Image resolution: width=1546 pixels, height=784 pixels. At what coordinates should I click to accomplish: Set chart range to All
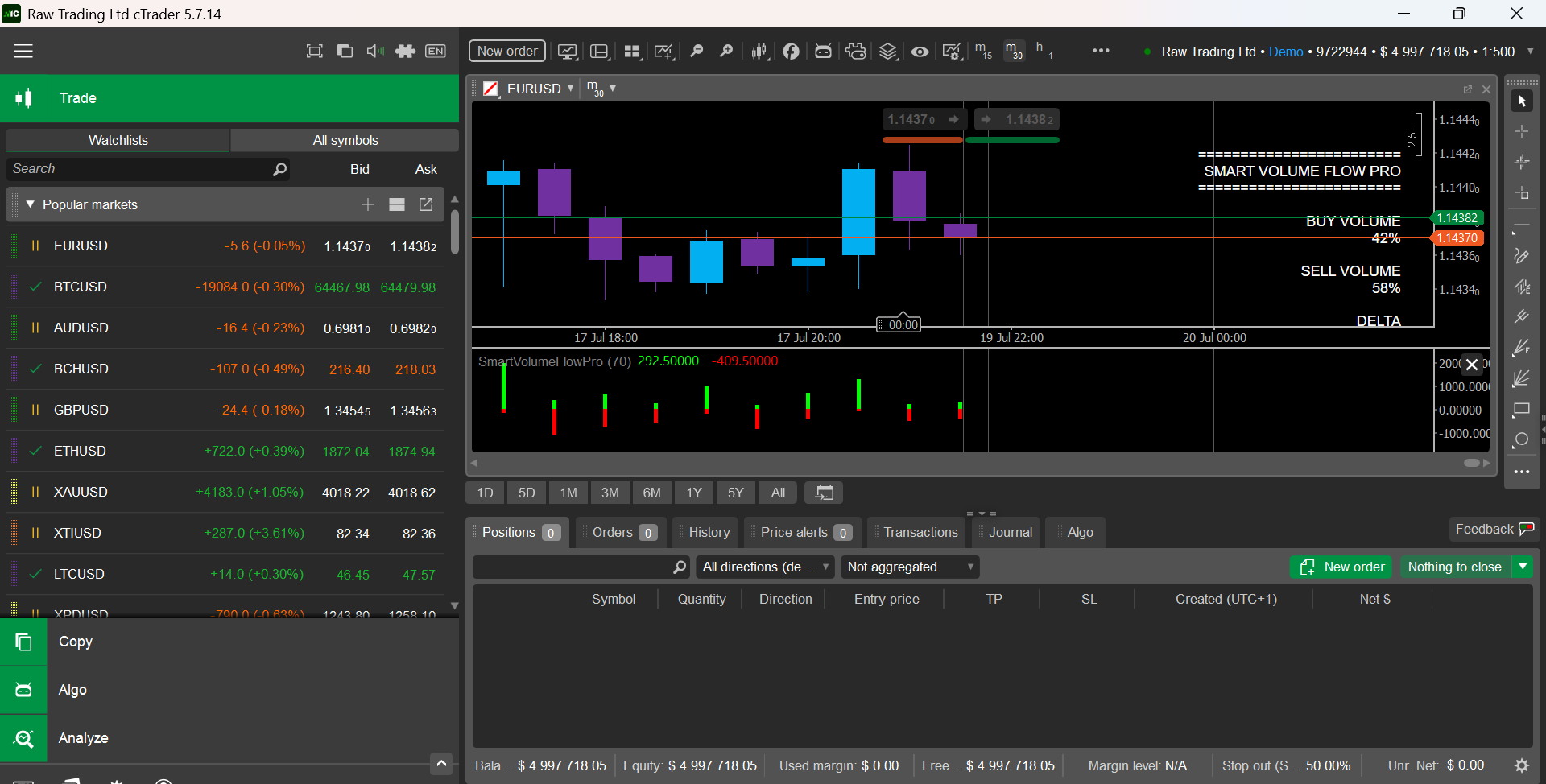[x=778, y=493]
